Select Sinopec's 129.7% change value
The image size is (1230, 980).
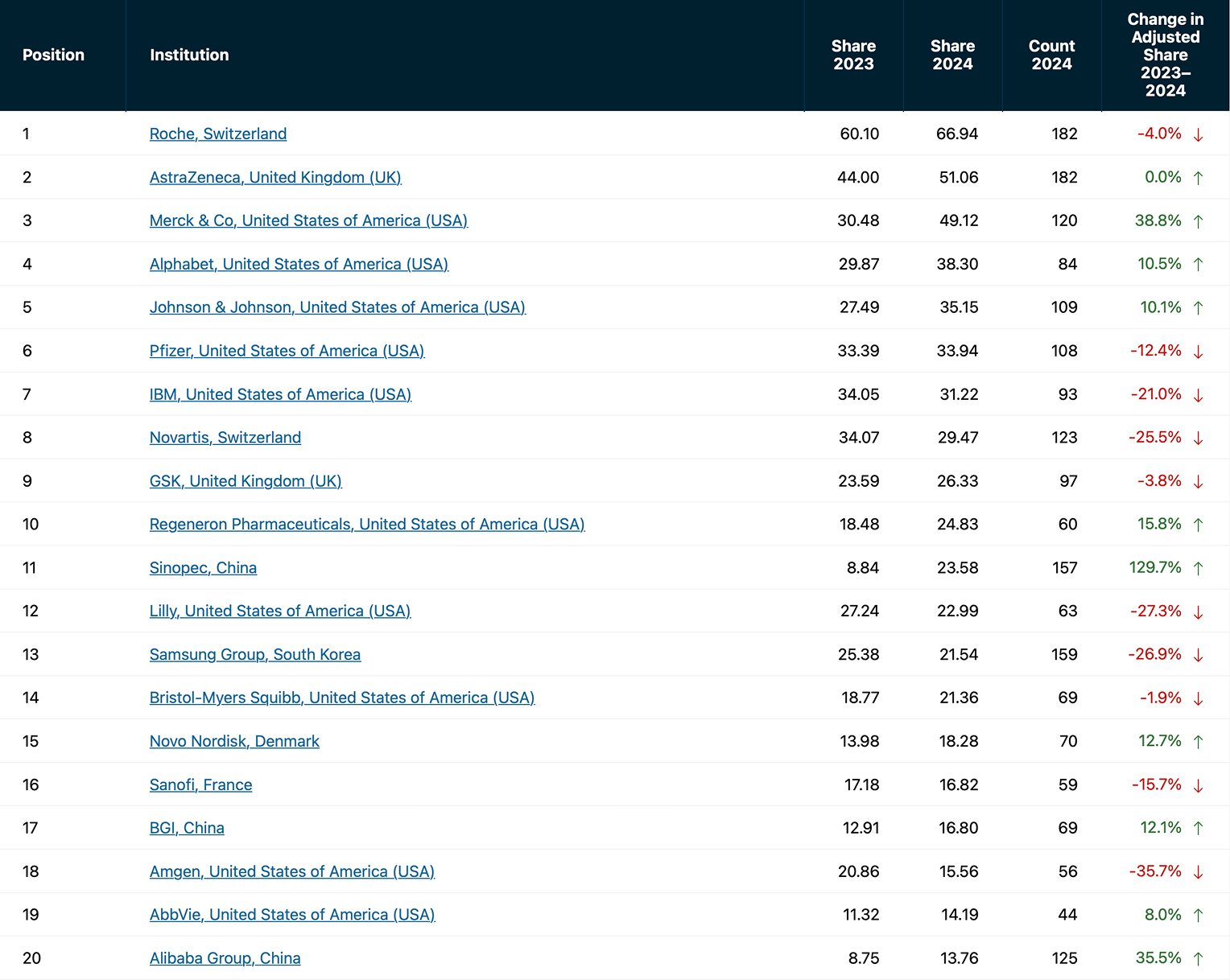click(1155, 568)
